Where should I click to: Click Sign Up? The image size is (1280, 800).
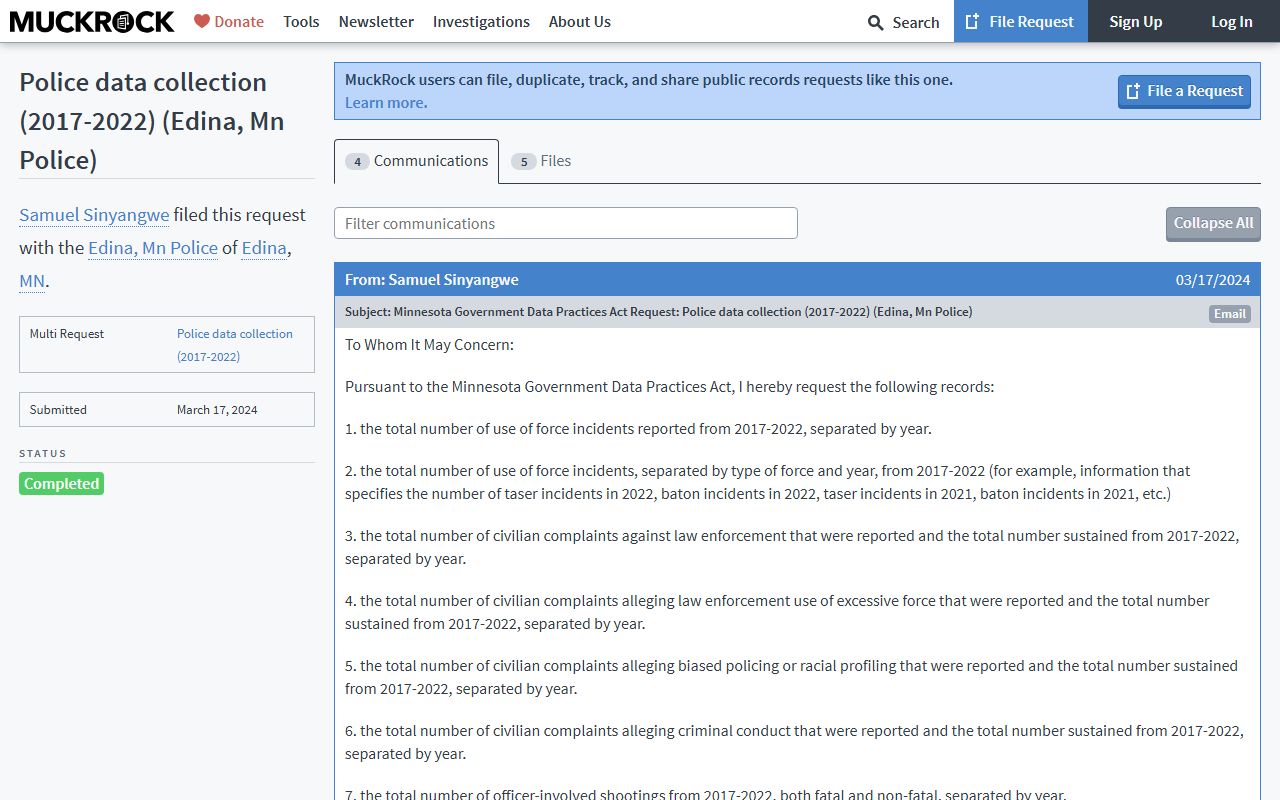pos(1135,21)
